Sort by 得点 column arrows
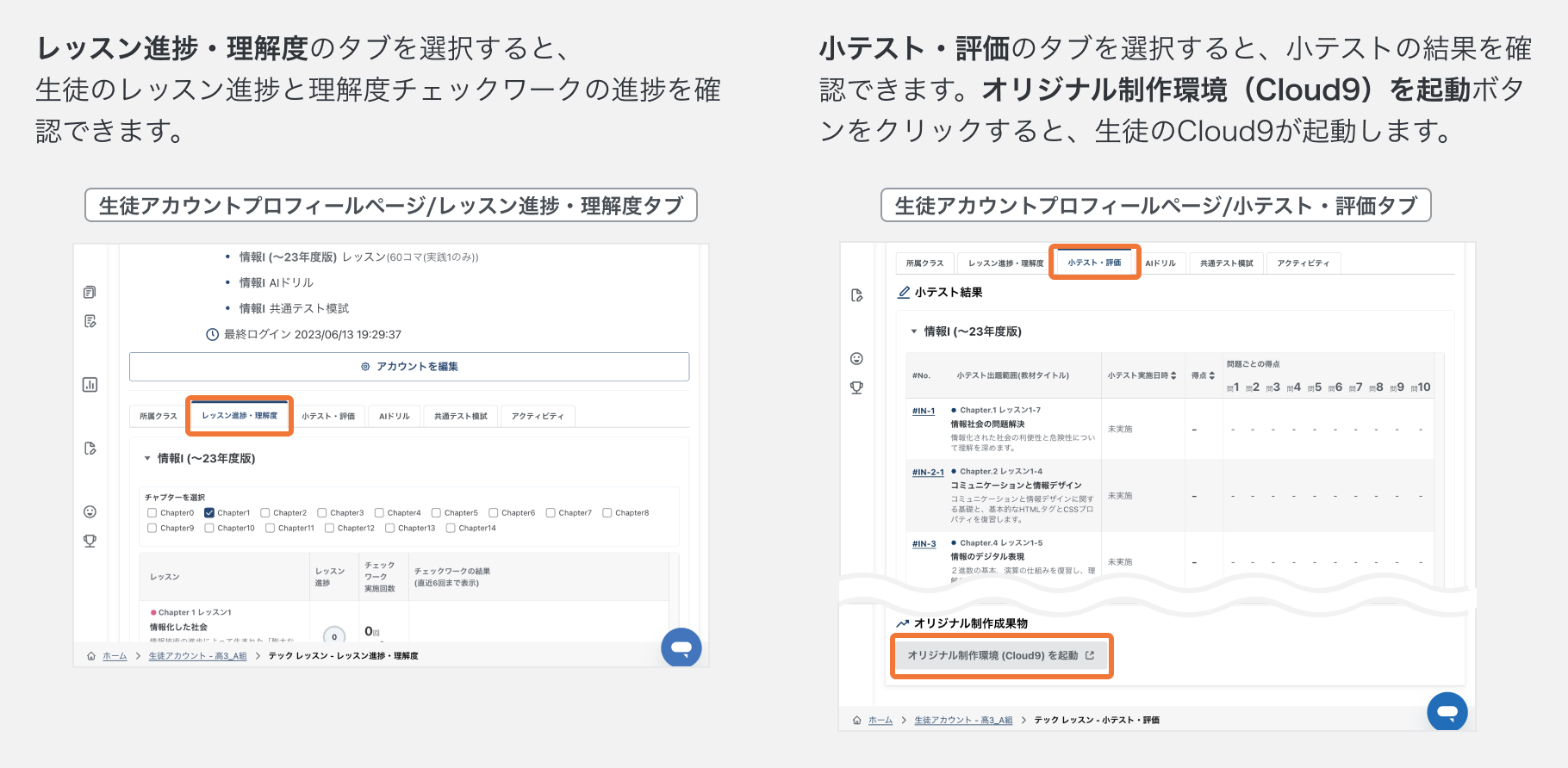The image size is (1568, 768). pyautogui.click(x=1212, y=375)
